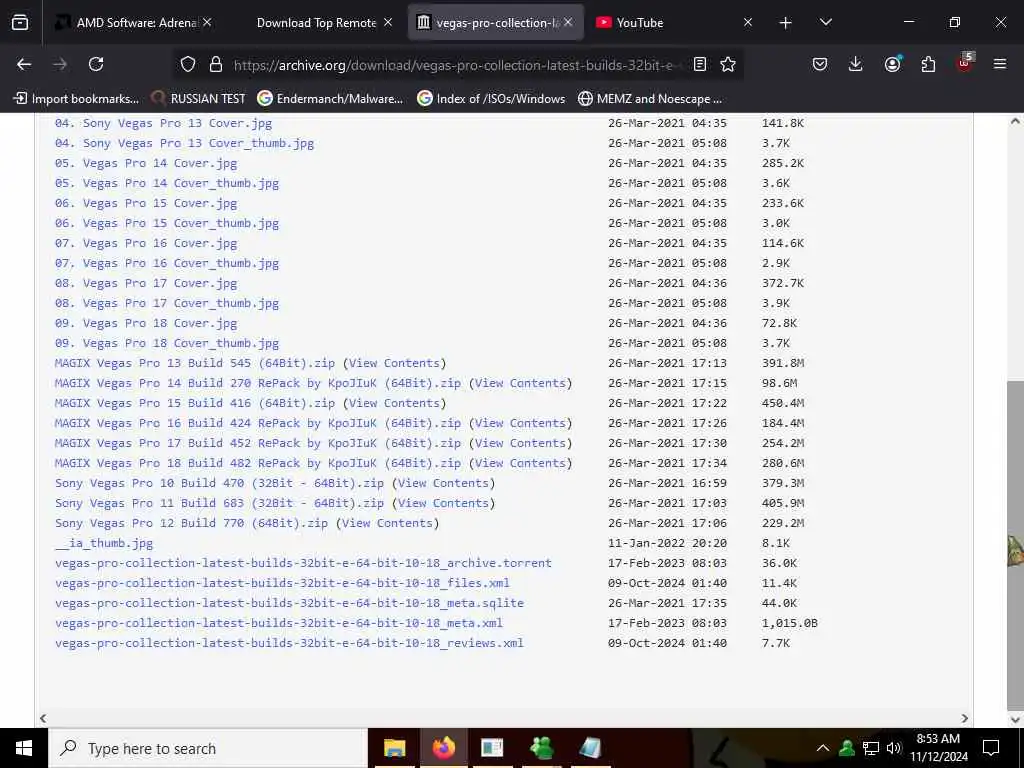
Task: Open the notifications action center
Action: click(x=991, y=748)
